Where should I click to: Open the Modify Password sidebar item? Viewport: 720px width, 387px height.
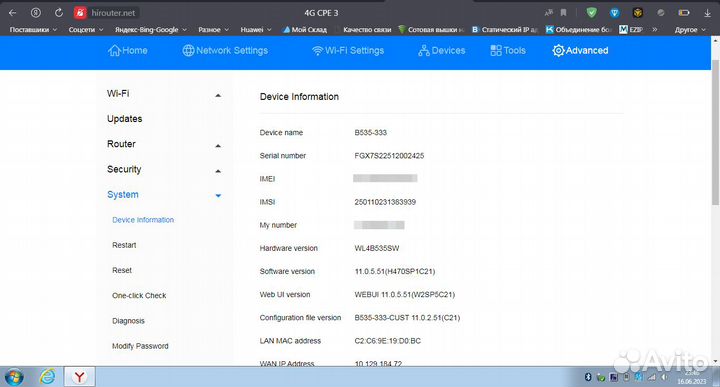point(140,346)
